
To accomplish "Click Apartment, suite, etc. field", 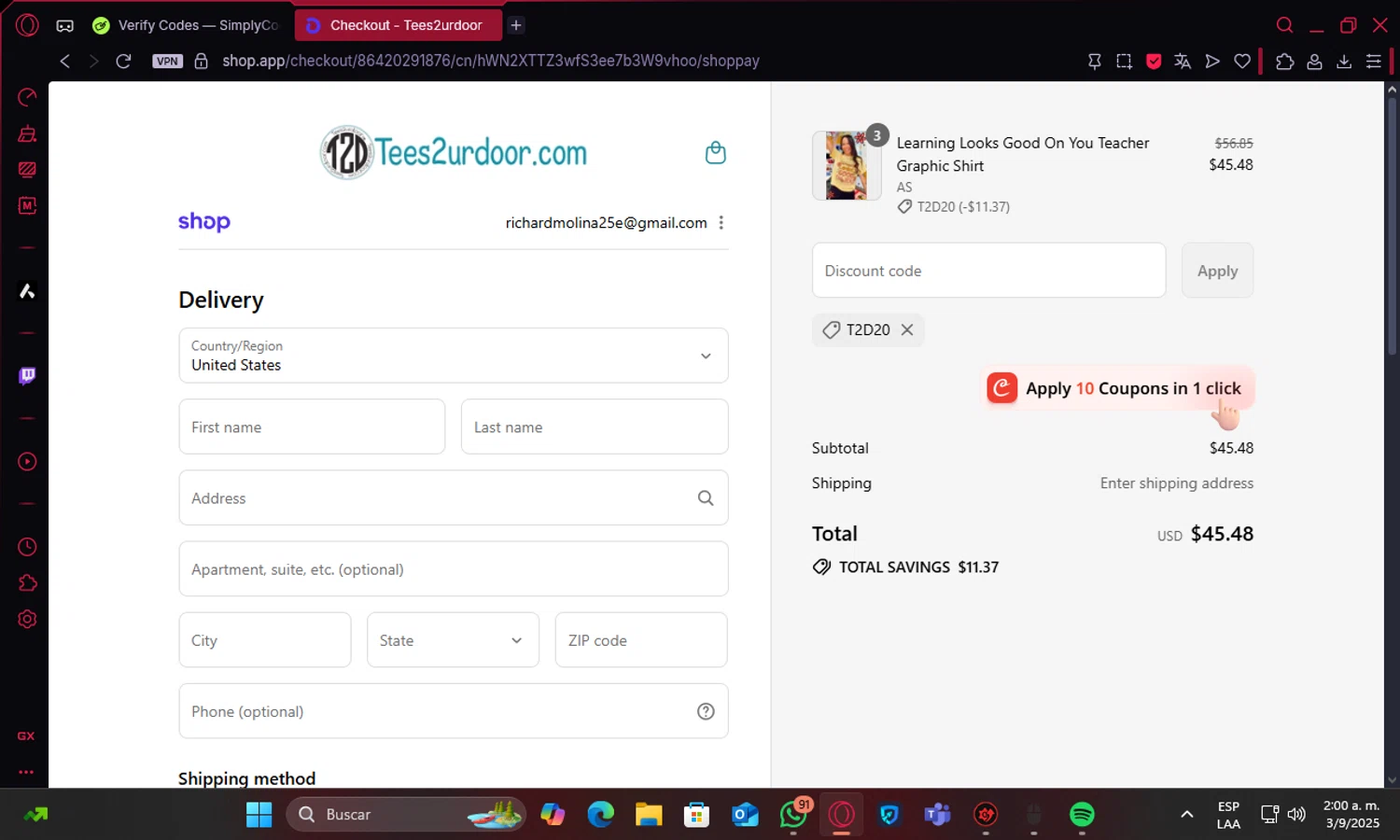I will pyautogui.click(x=454, y=568).
